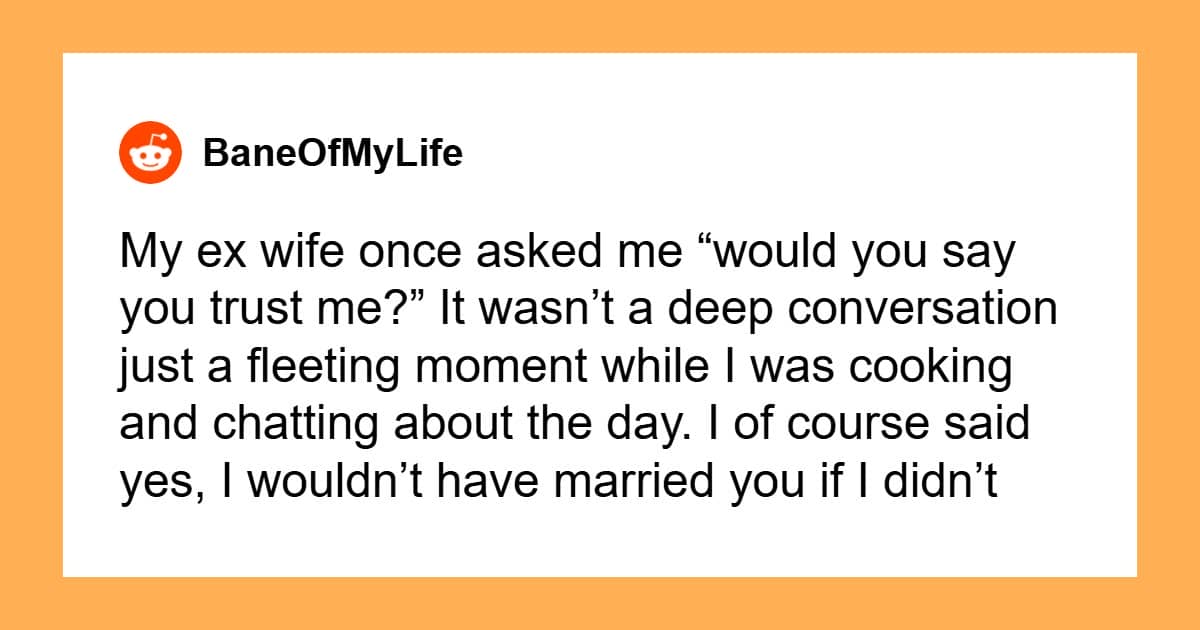Click the Reddit logo avatar icon
Image resolution: width=1200 pixels, height=630 pixels.
[x=151, y=155]
